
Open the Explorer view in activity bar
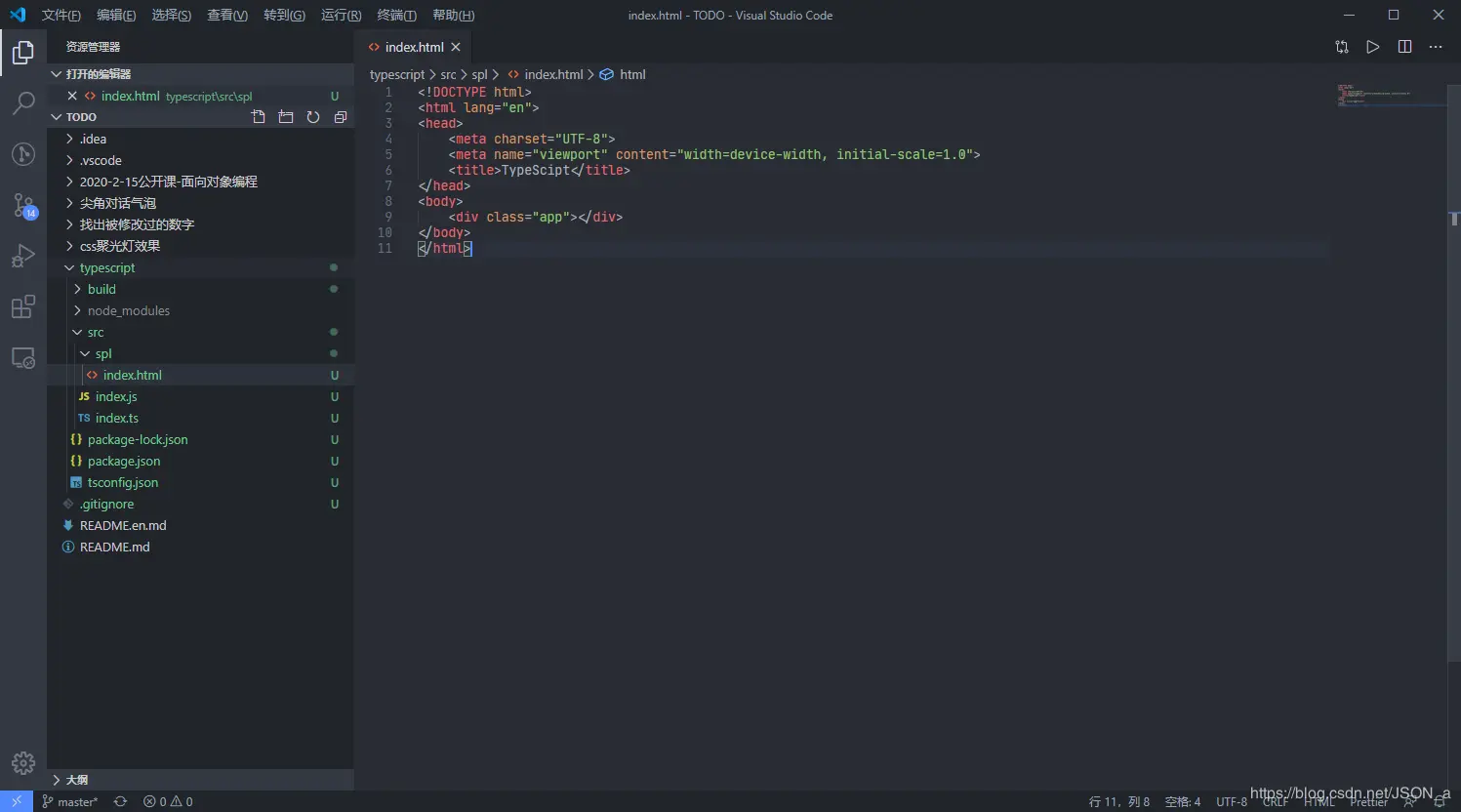coord(23,52)
